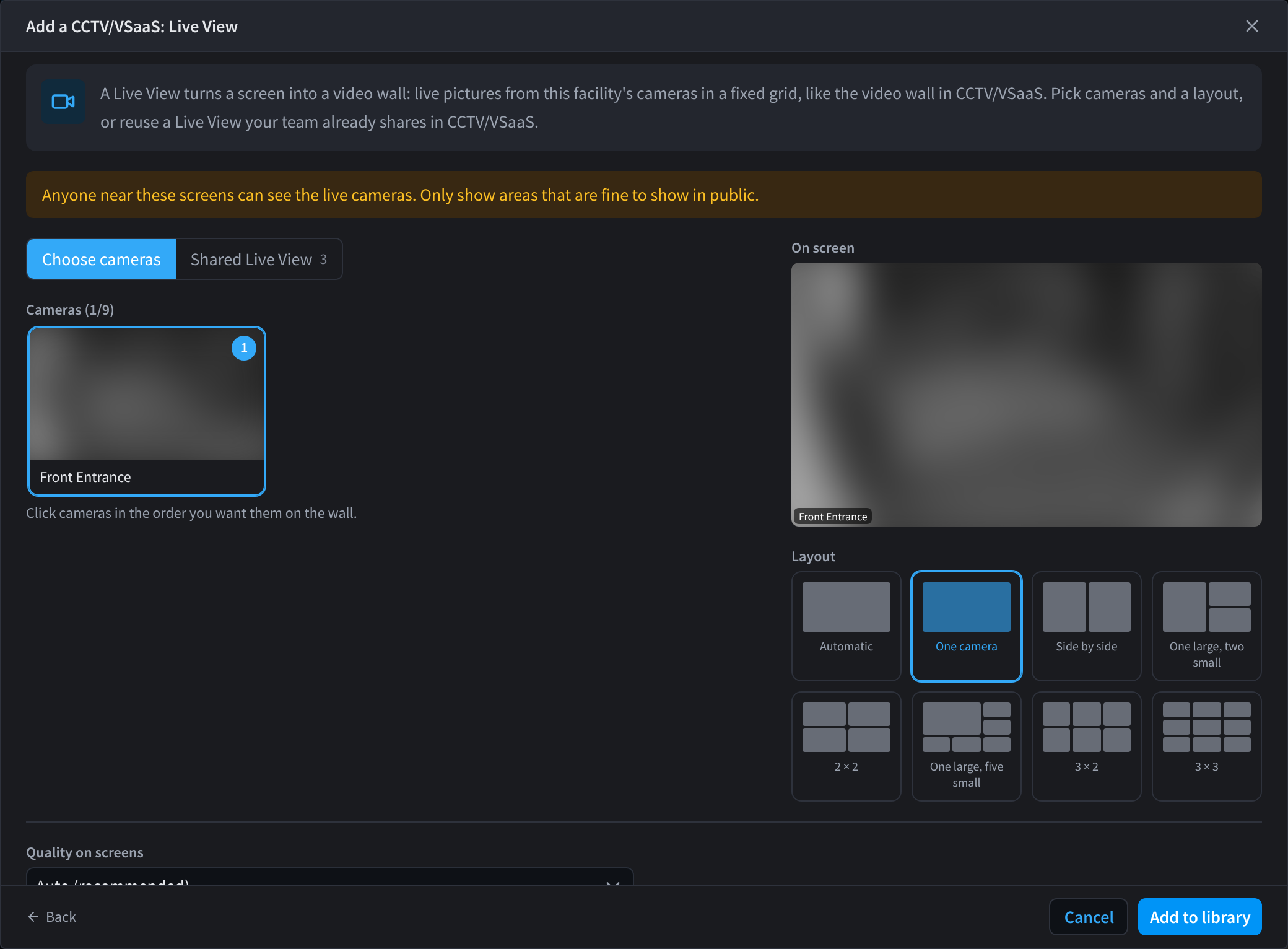
Task: Switch to the Choose cameras tab
Action: tap(102, 259)
